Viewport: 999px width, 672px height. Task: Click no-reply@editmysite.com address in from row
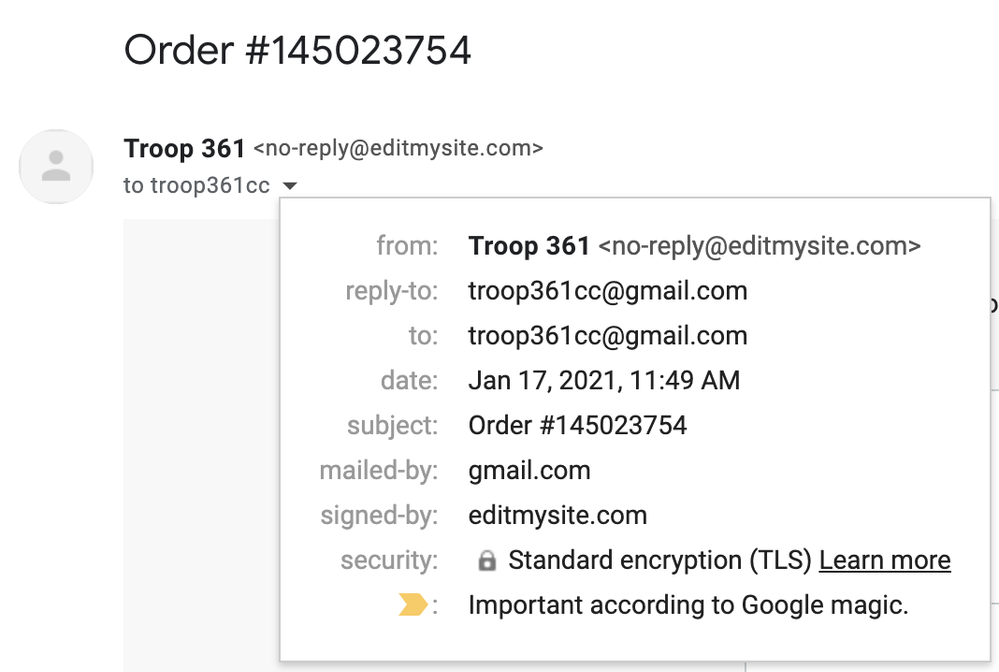pos(759,246)
